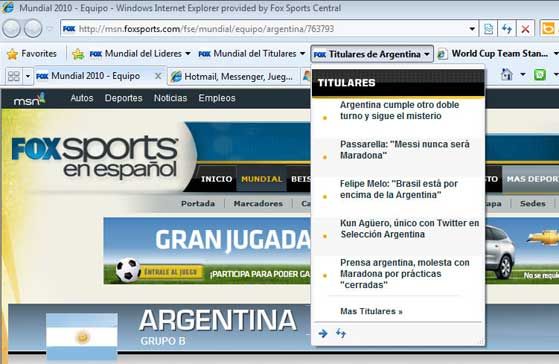Click the Home icon in the command bar
The image size is (559, 364).
tap(507, 75)
